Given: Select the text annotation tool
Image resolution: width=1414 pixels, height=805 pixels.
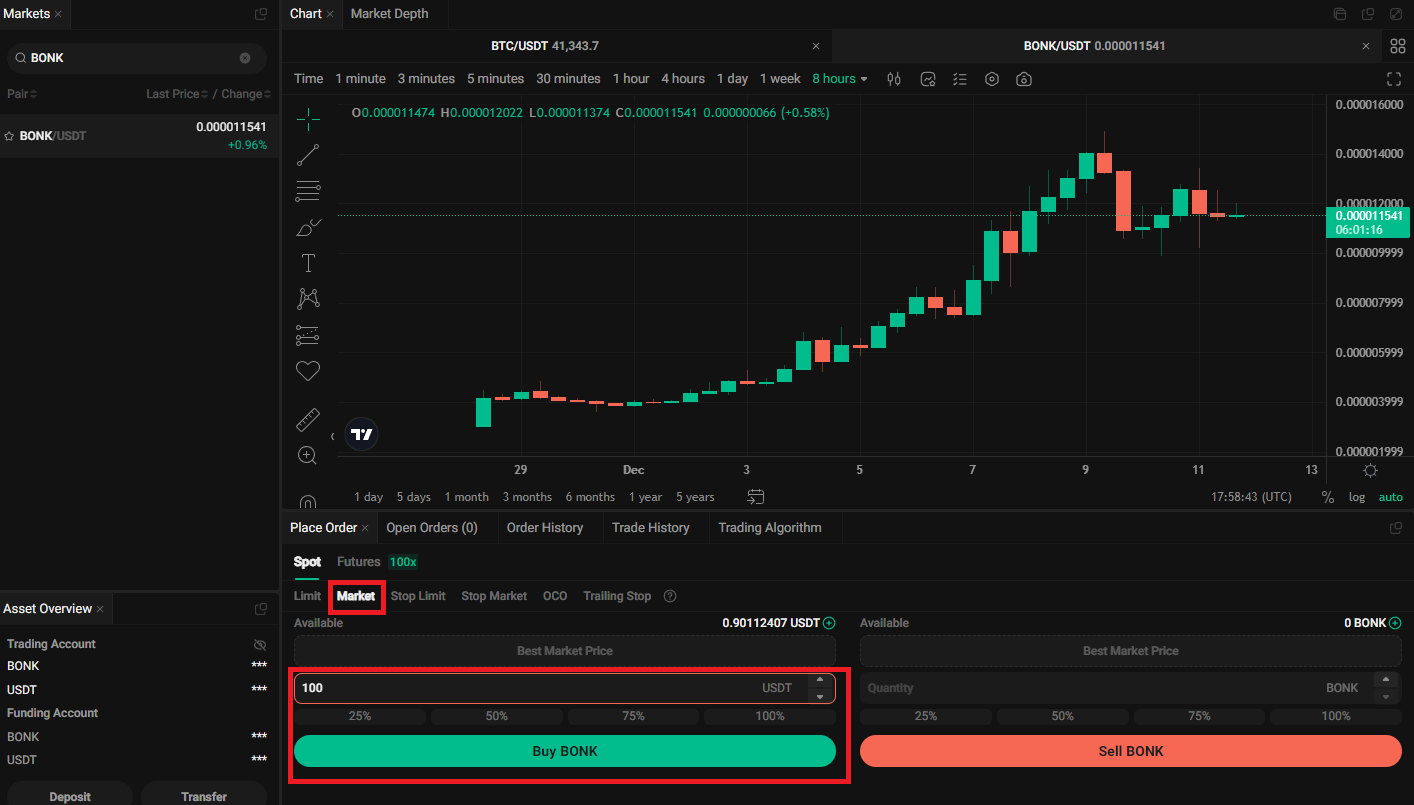Looking at the screenshot, I should point(308,263).
